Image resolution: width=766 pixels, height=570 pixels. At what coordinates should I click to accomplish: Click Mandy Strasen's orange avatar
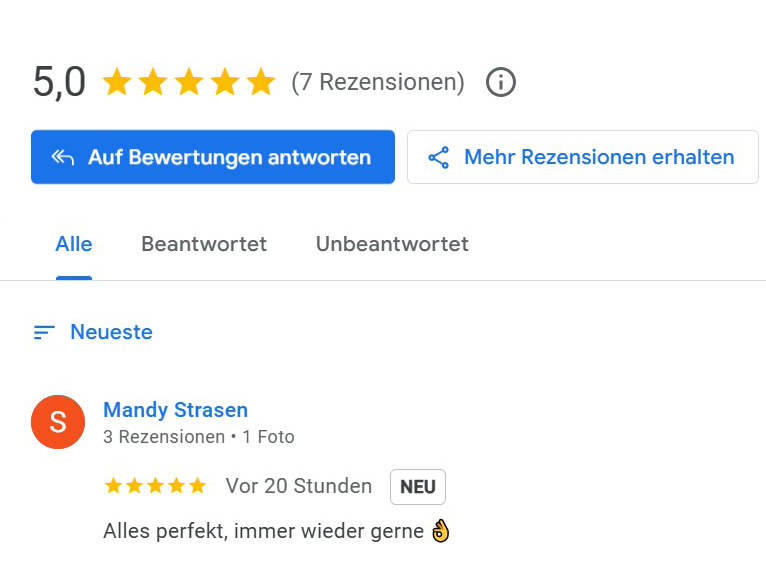(58, 422)
